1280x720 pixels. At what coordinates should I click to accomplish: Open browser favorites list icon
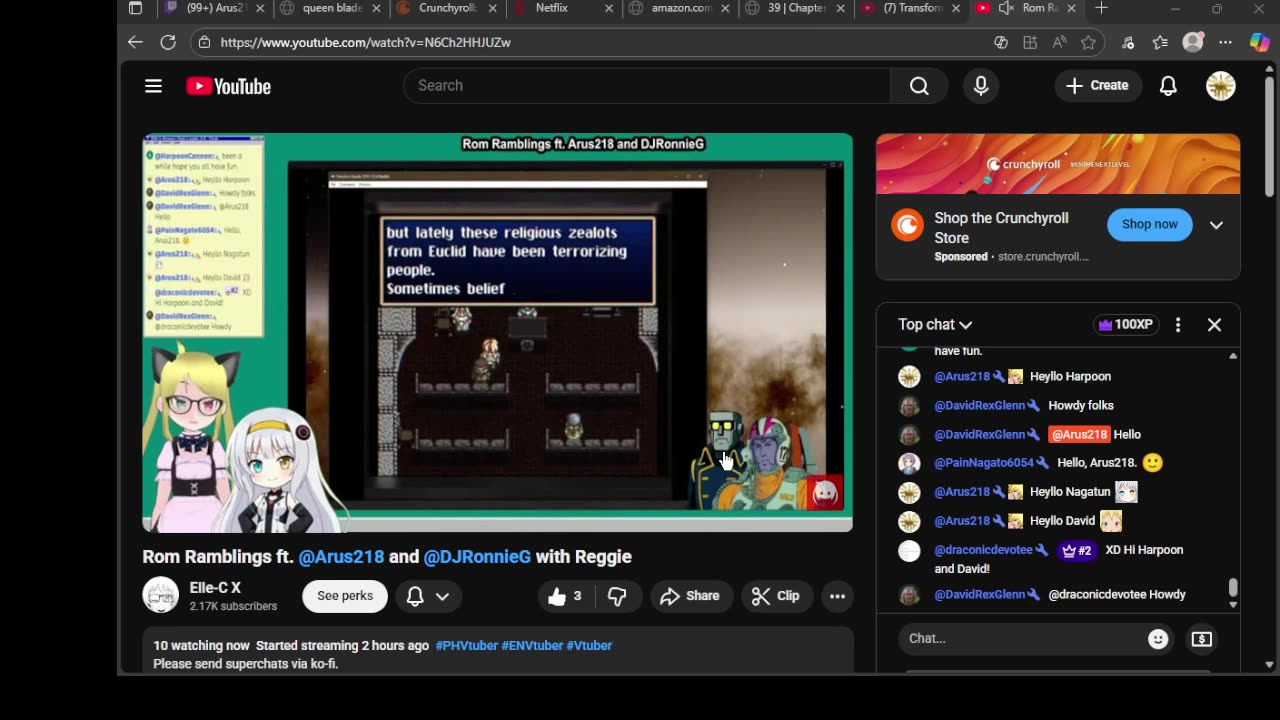[x=1160, y=42]
